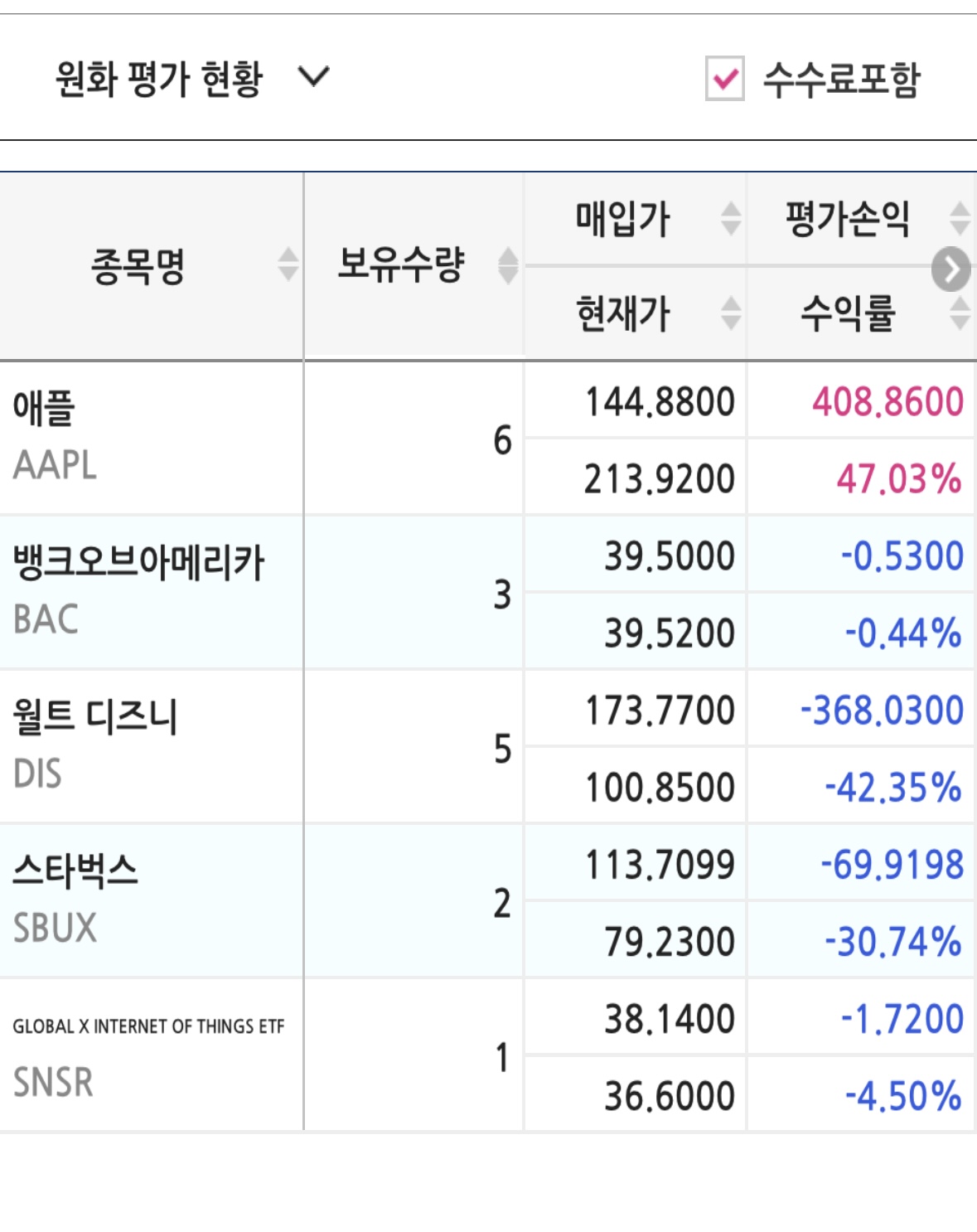This screenshot has width=977, height=1232.
Task: Sort by 평가손익 arrows
Action: (959, 219)
